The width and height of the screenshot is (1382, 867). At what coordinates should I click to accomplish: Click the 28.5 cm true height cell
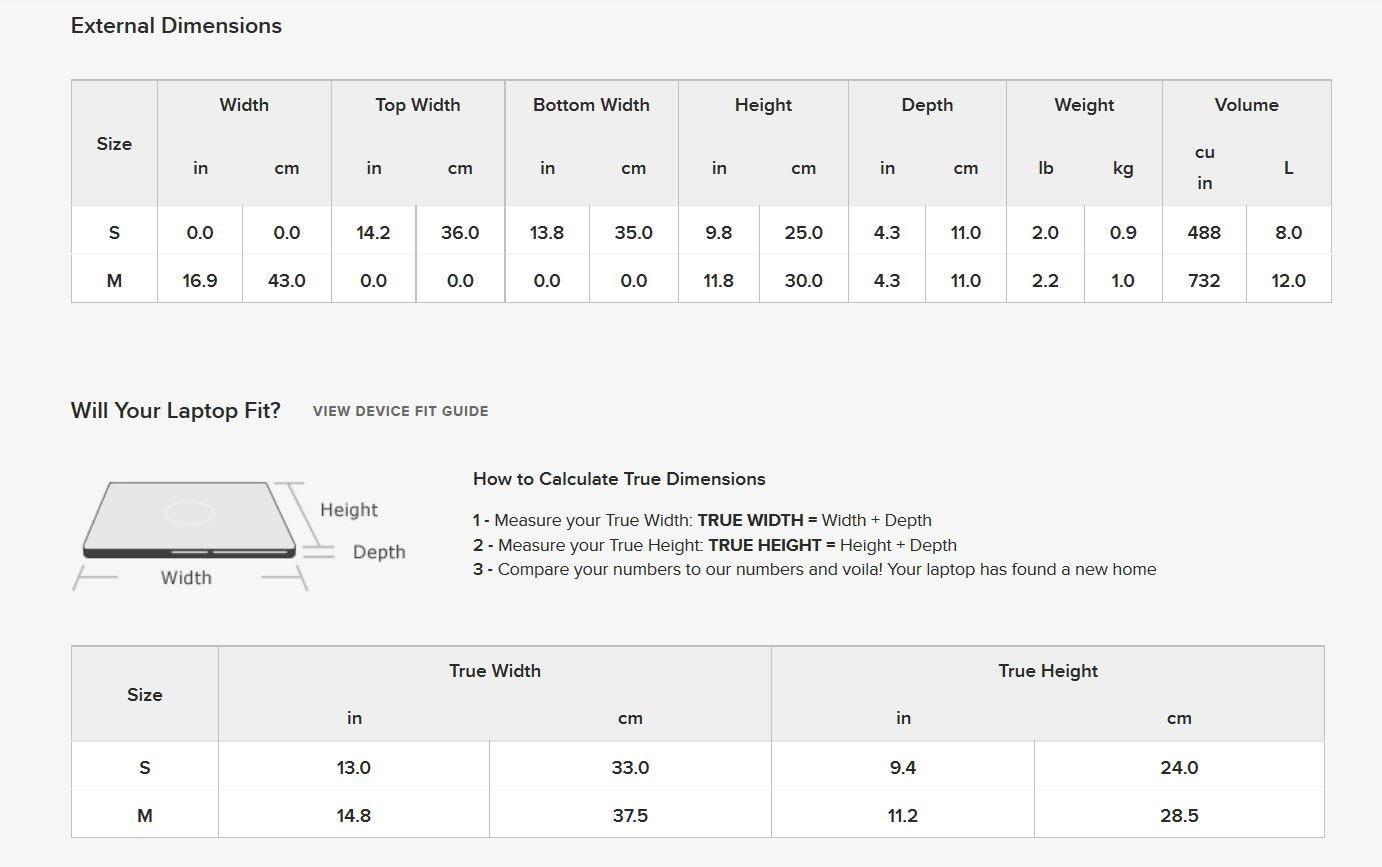pyautogui.click(x=1179, y=816)
